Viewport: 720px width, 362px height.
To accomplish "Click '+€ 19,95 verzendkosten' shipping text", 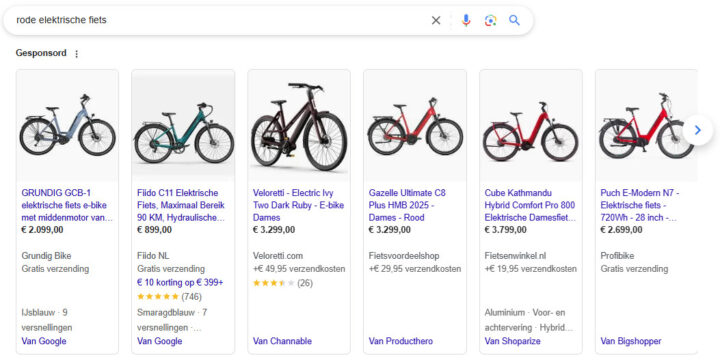I will point(530,269).
